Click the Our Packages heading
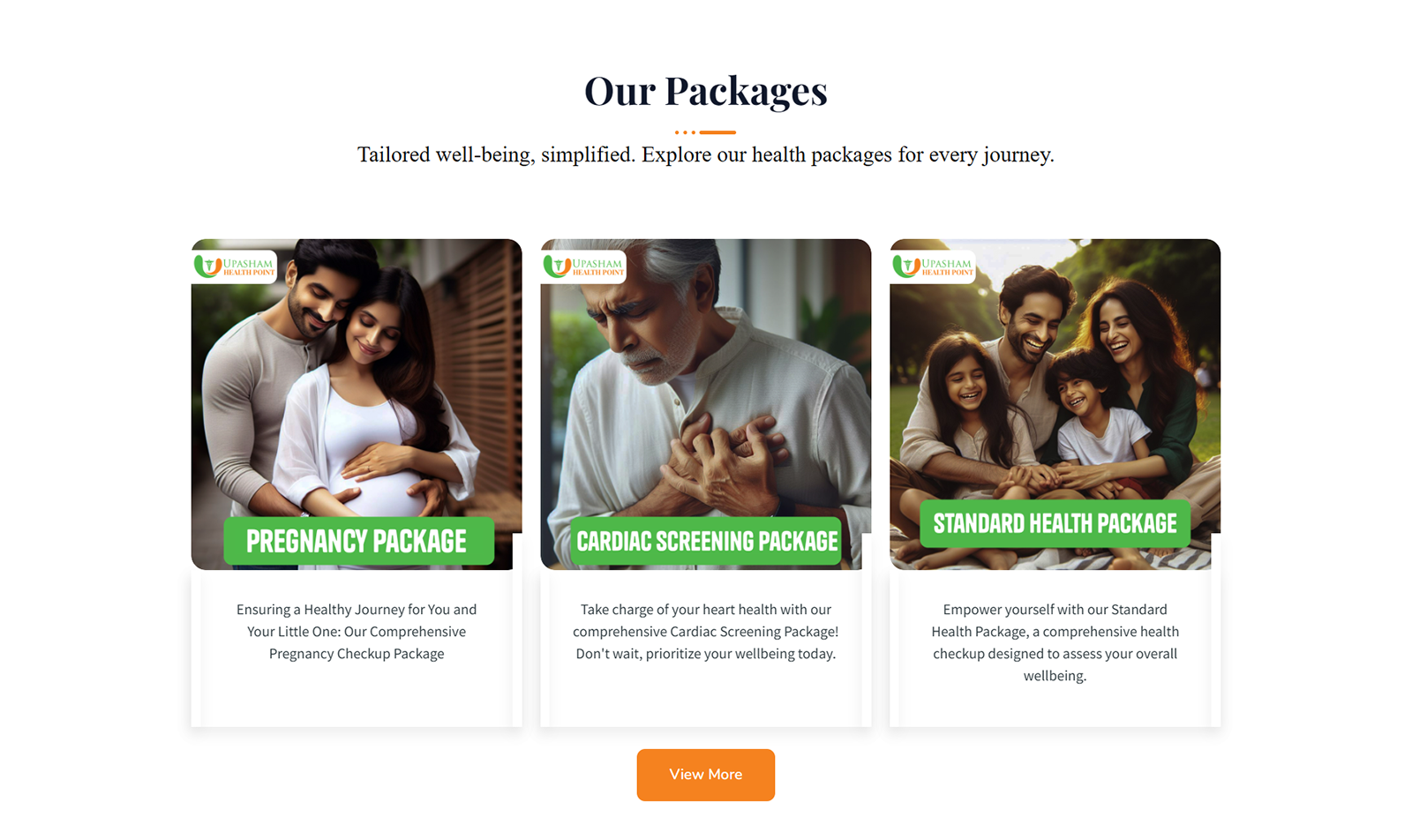 pos(706,91)
